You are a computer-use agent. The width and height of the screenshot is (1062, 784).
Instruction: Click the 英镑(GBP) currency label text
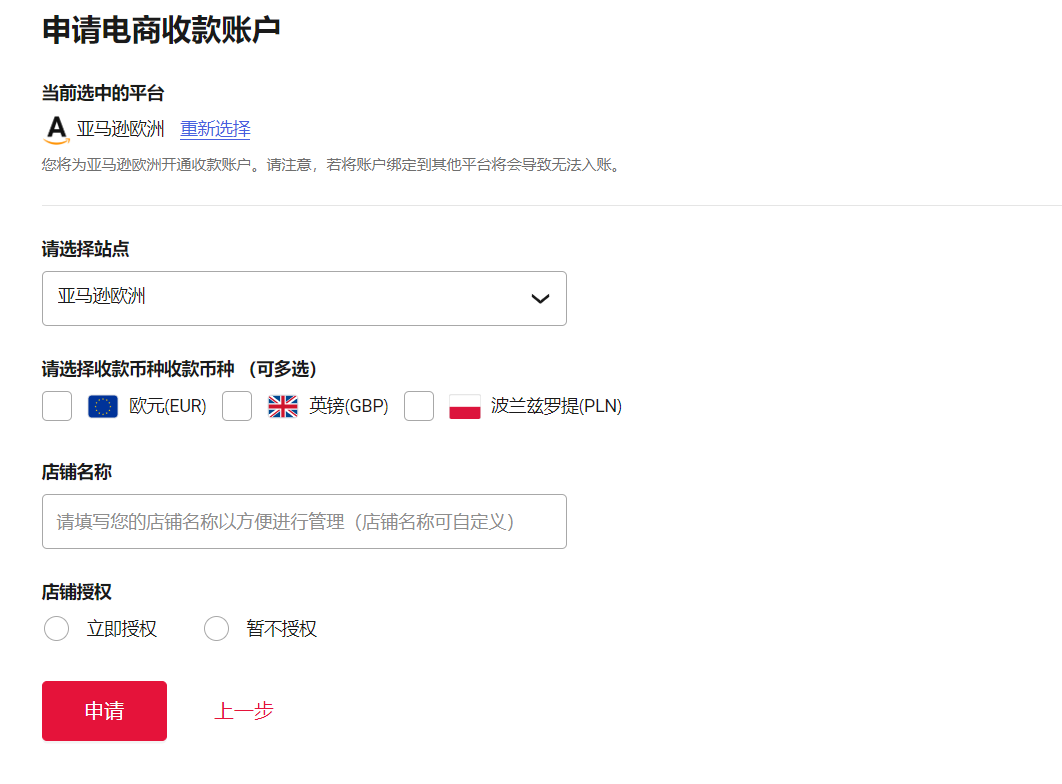350,406
